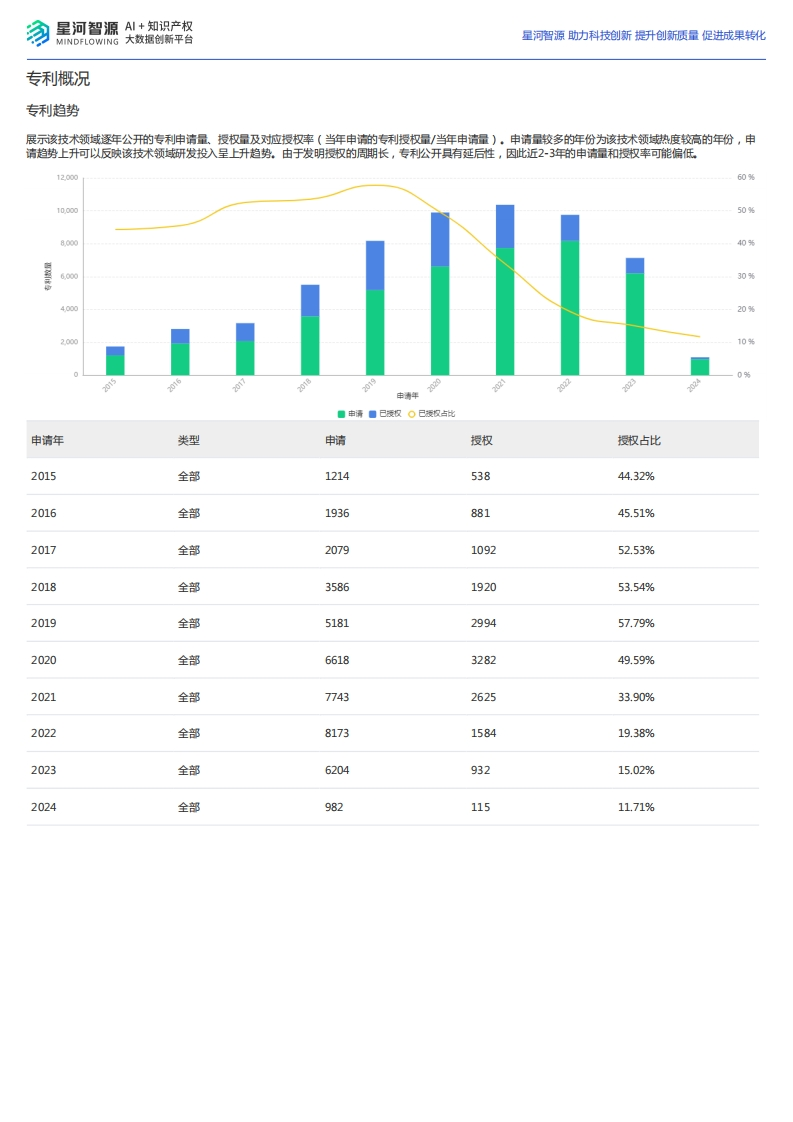Viewport: 793px width, 1122px height.
Task: Click the green 申请 legend swatch
Action: pyautogui.click(x=341, y=414)
